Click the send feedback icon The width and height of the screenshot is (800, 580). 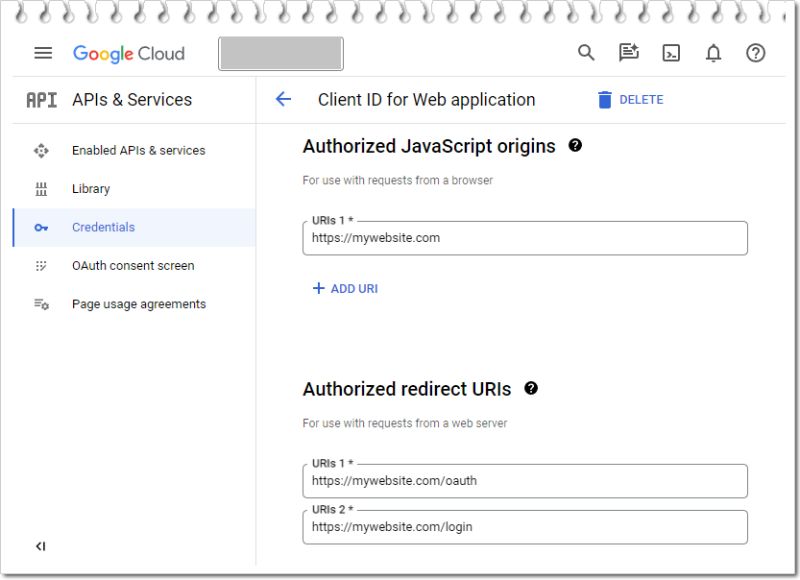click(628, 53)
